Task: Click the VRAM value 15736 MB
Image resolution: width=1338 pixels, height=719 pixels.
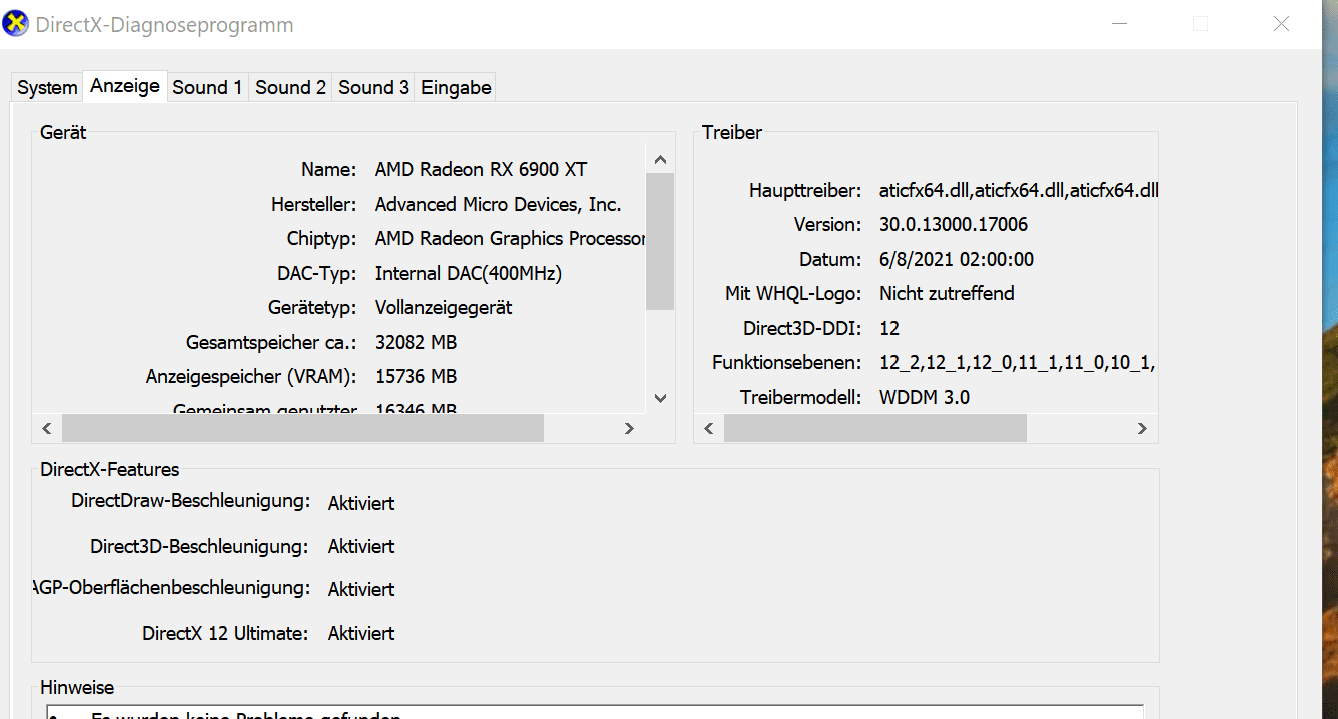Action: point(416,376)
